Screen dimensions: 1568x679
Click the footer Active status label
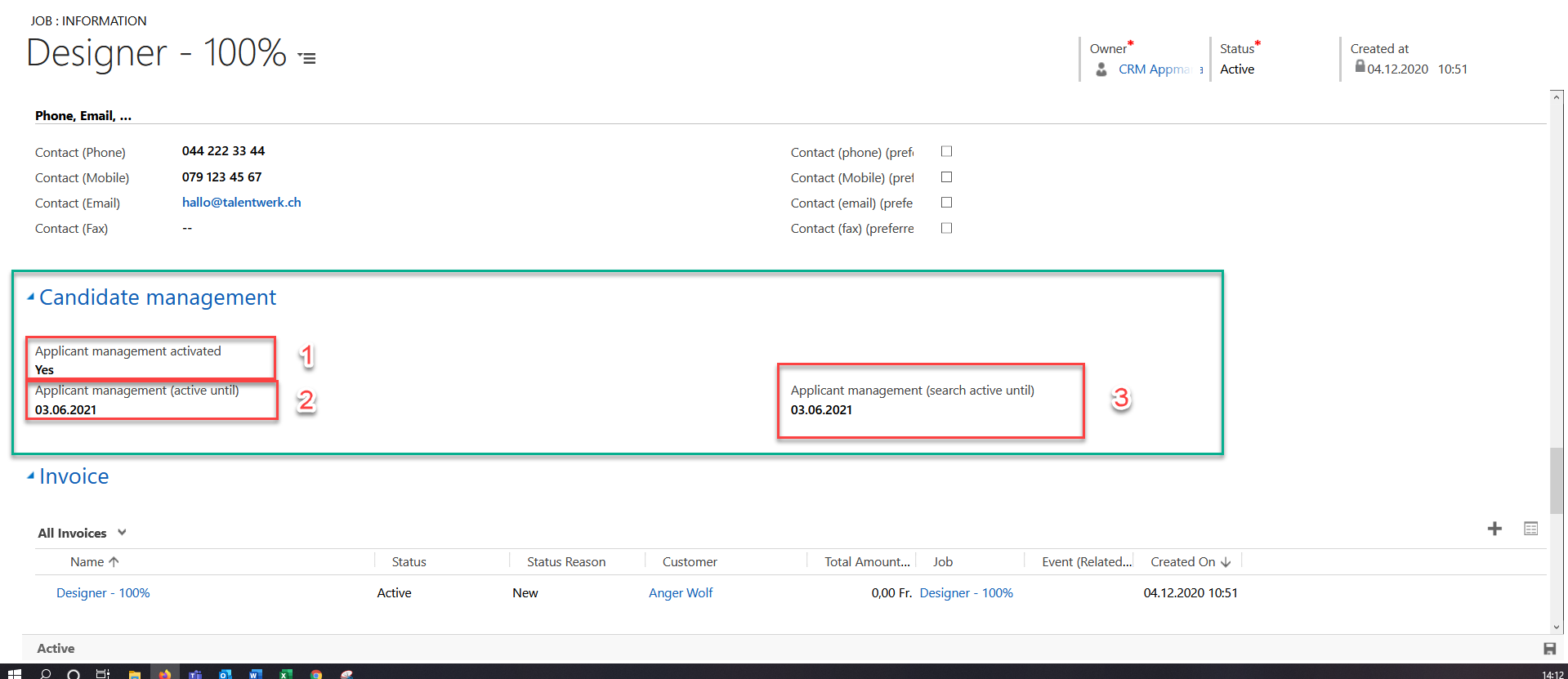point(56,649)
